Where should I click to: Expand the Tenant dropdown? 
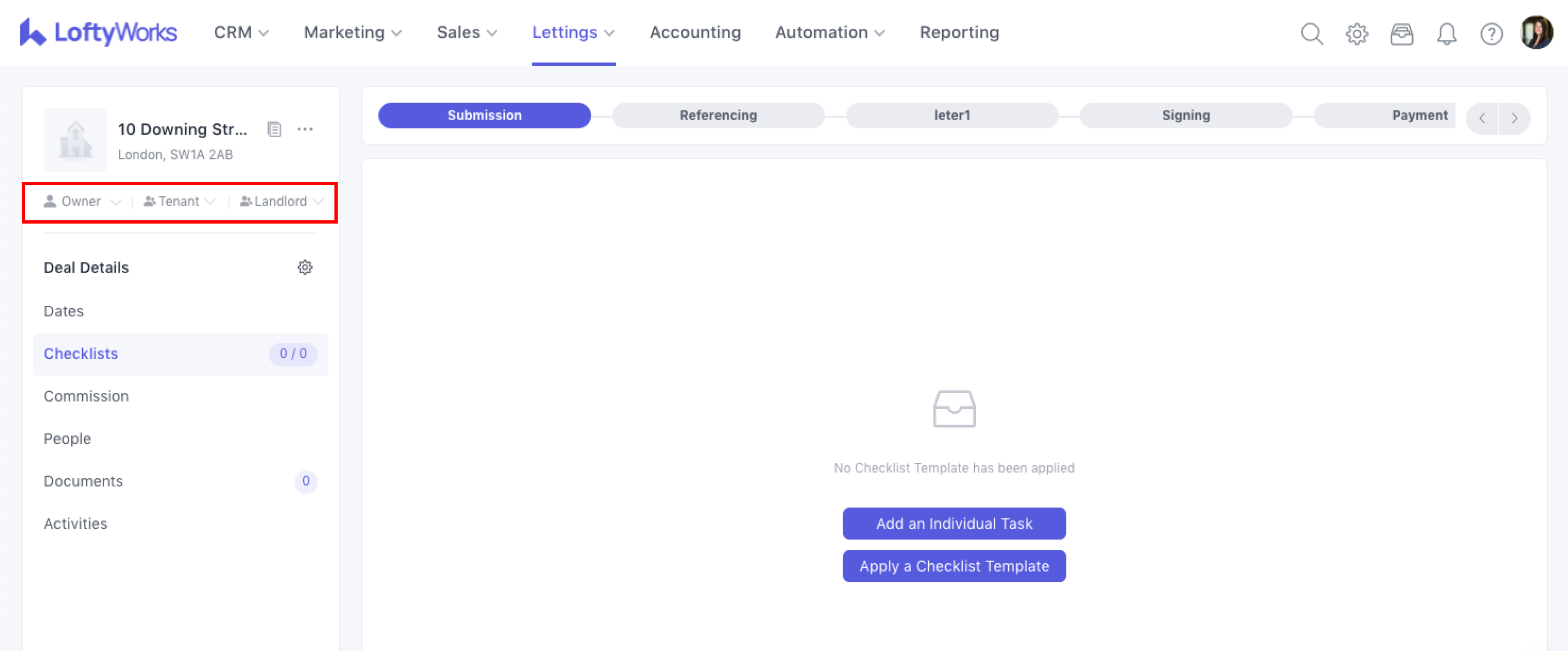[x=180, y=202]
